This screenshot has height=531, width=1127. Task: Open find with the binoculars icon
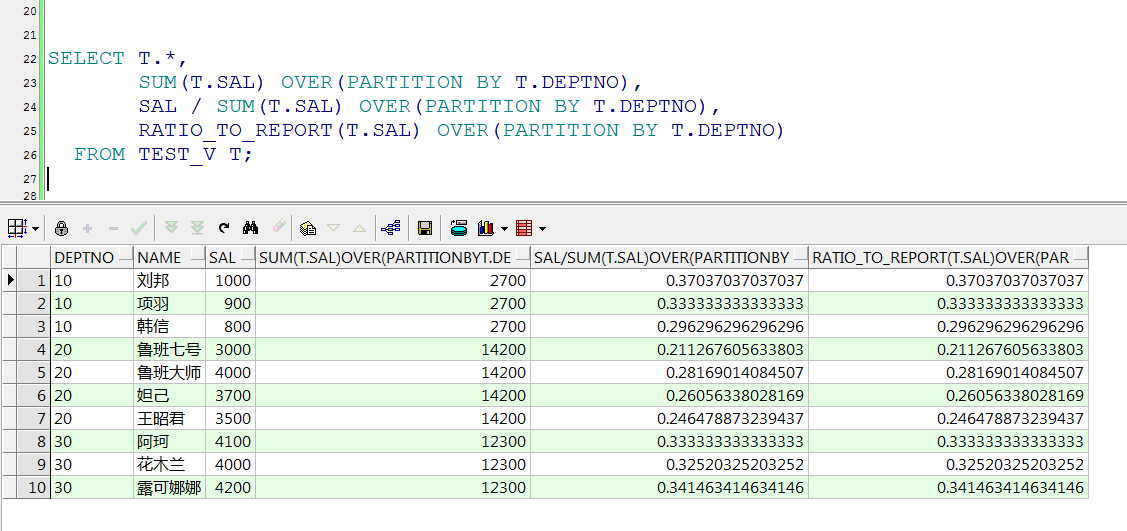[x=250, y=228]
